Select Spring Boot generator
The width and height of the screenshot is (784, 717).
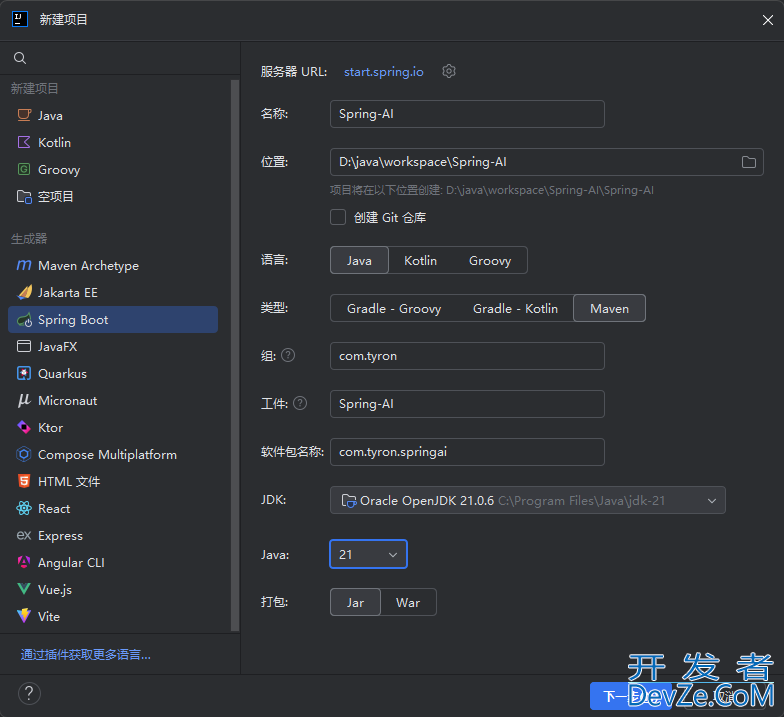pyautogui.click(x=113, y=320)
